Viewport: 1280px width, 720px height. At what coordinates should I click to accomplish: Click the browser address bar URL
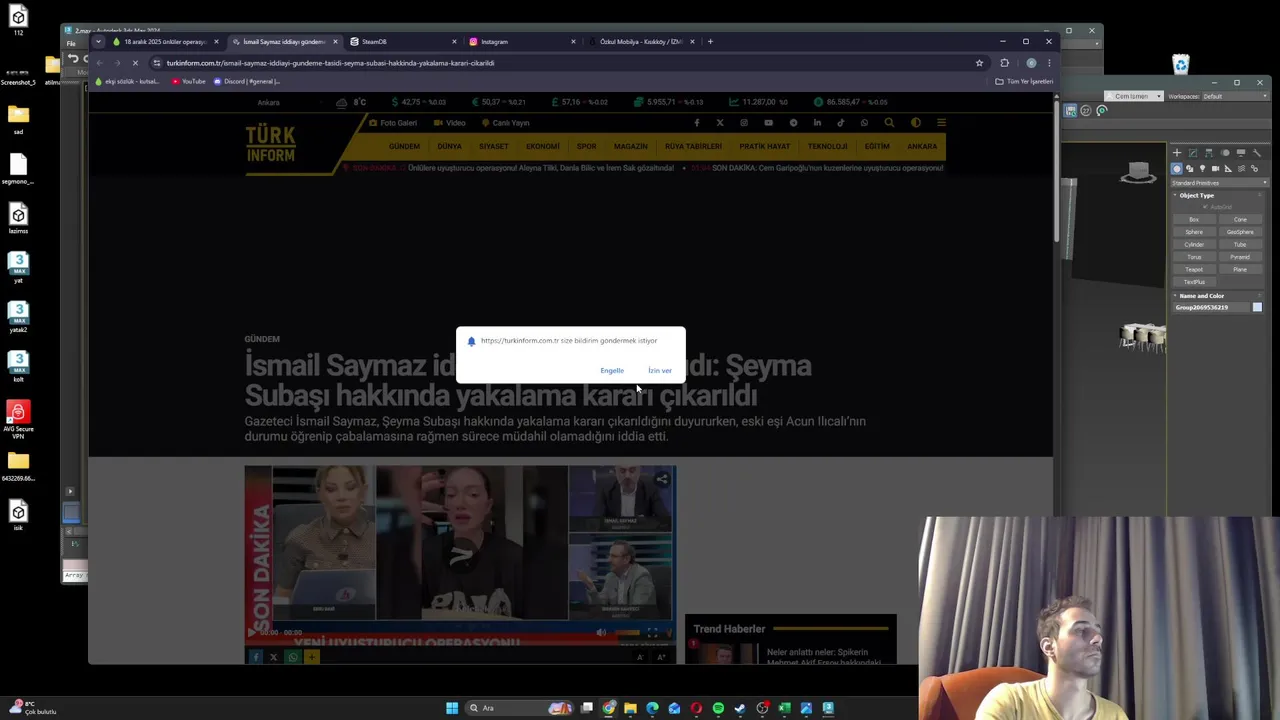(x=330, y=63)
